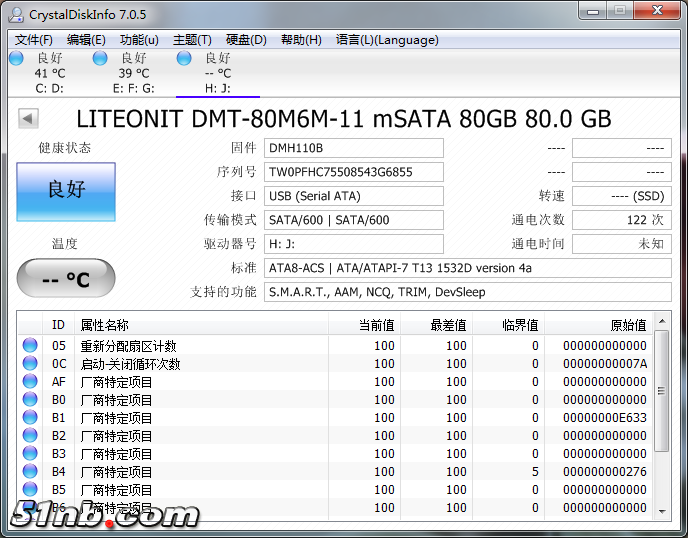The image size is (688, 538).
Task: Click the 属性名称 column header
Action: click(x=202, y=325)
